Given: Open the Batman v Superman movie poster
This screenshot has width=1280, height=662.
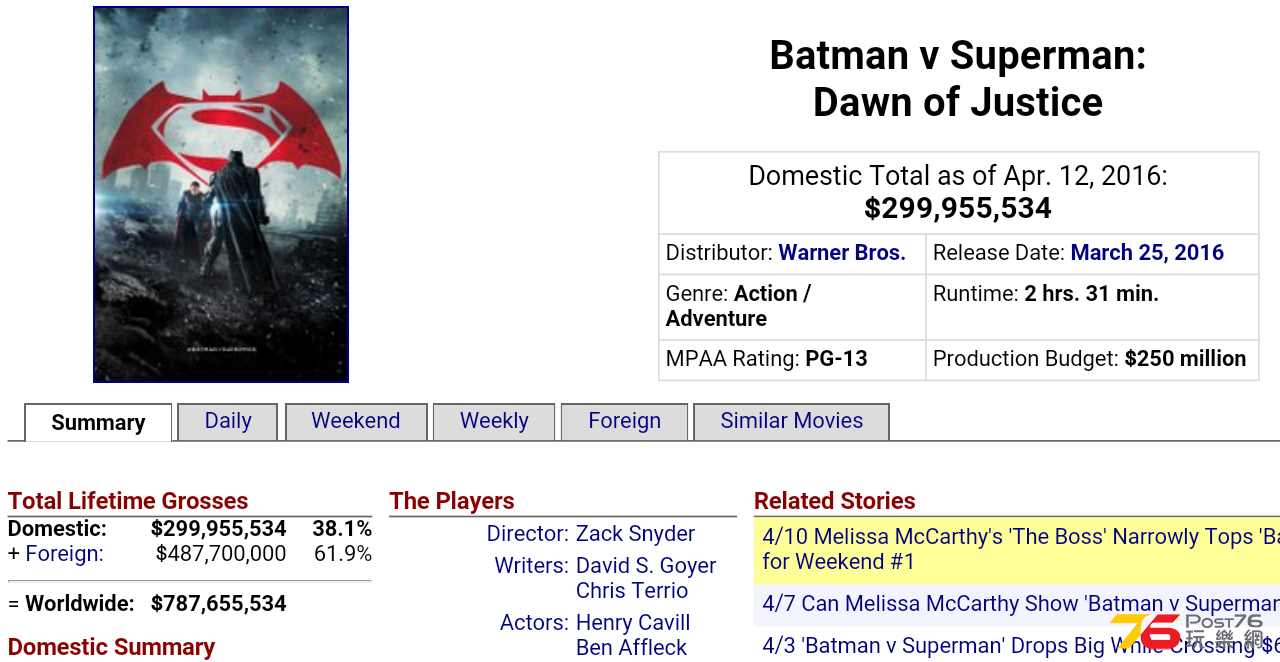Looking at the screenshot, I should pos(221,194).
